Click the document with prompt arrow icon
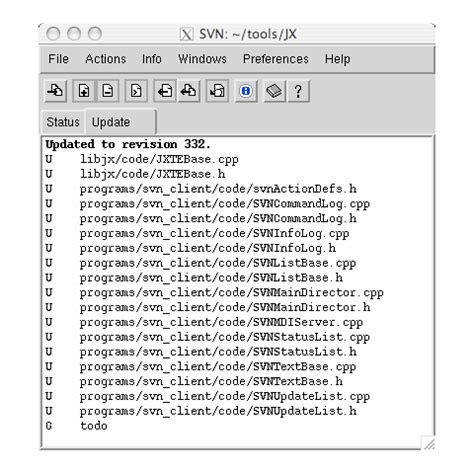Image resolution: width=474 pixels, height=474 pixels. pyautogui.click(x=136, y=91)
